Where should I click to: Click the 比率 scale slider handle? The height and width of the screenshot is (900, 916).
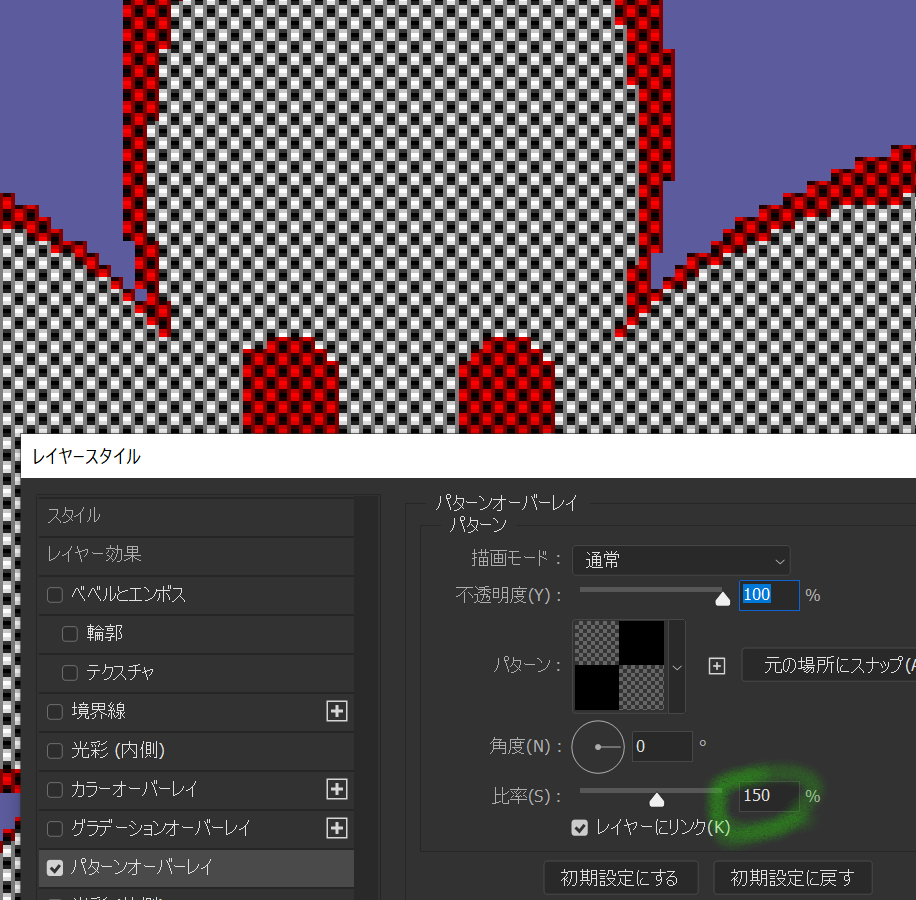pyautogui.click(x=657, y=799)
